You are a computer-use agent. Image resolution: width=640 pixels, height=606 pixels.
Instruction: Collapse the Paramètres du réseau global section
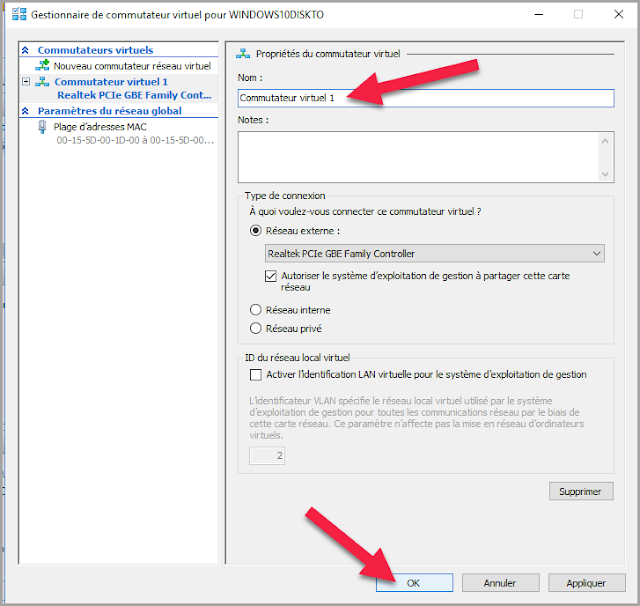[x=25, y=111]
